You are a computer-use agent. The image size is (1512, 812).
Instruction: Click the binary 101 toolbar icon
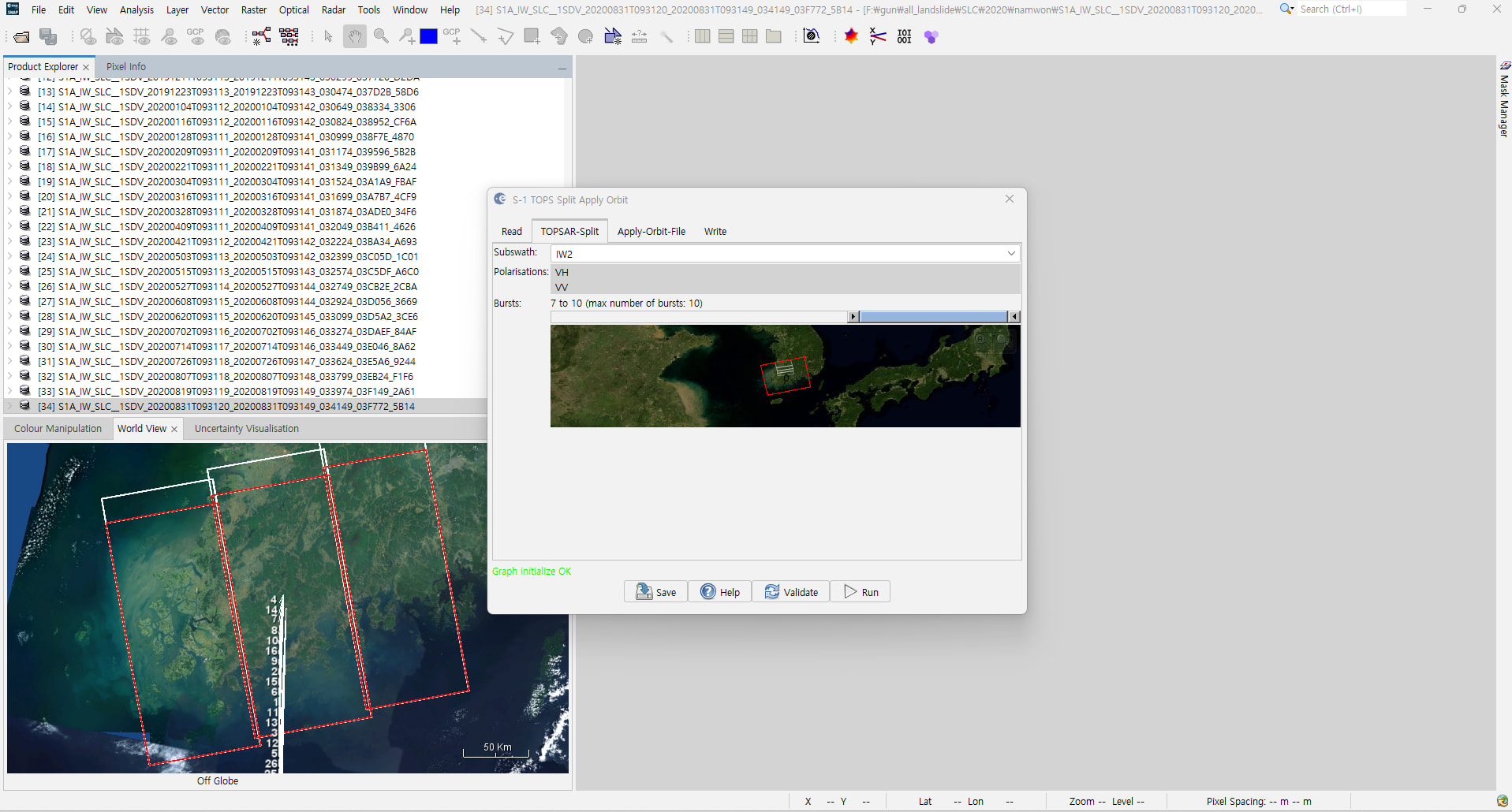(x=904, y=37)
